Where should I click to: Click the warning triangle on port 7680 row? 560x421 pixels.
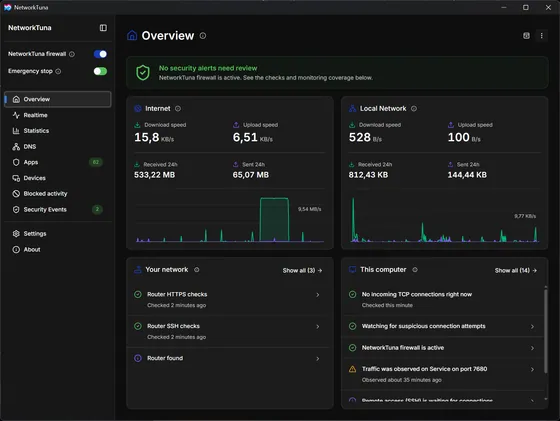point(352,369)
